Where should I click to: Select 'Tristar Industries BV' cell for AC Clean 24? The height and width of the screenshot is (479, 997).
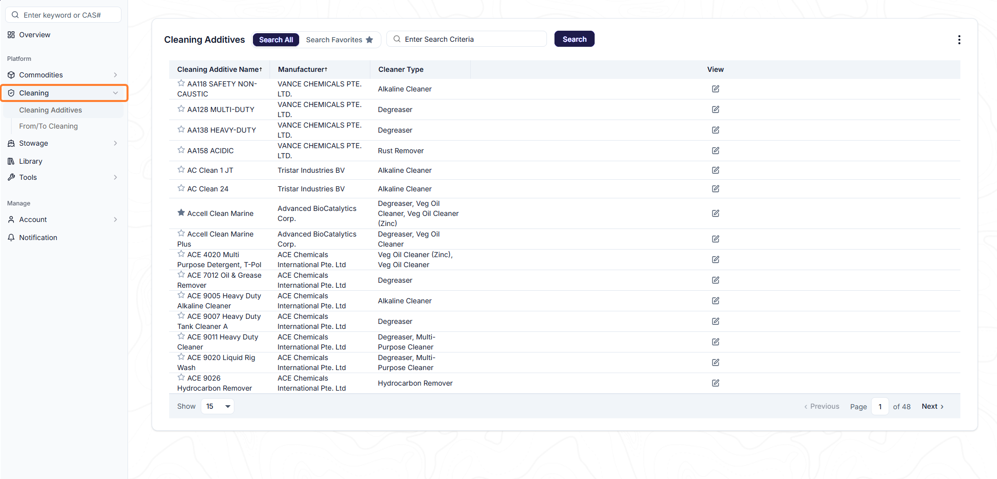click(x=311, y=188)
